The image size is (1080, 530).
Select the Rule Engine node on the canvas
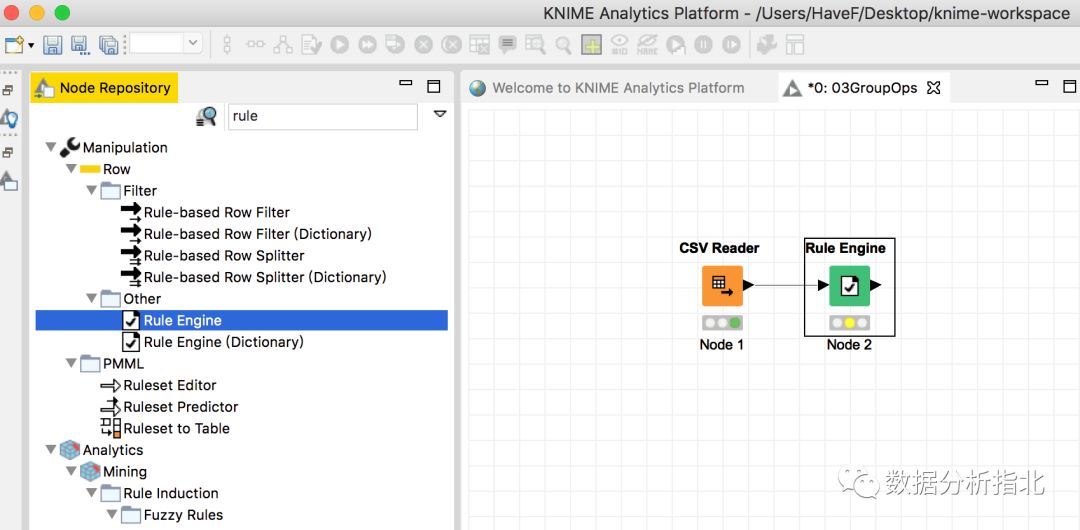tap(849, 285)
